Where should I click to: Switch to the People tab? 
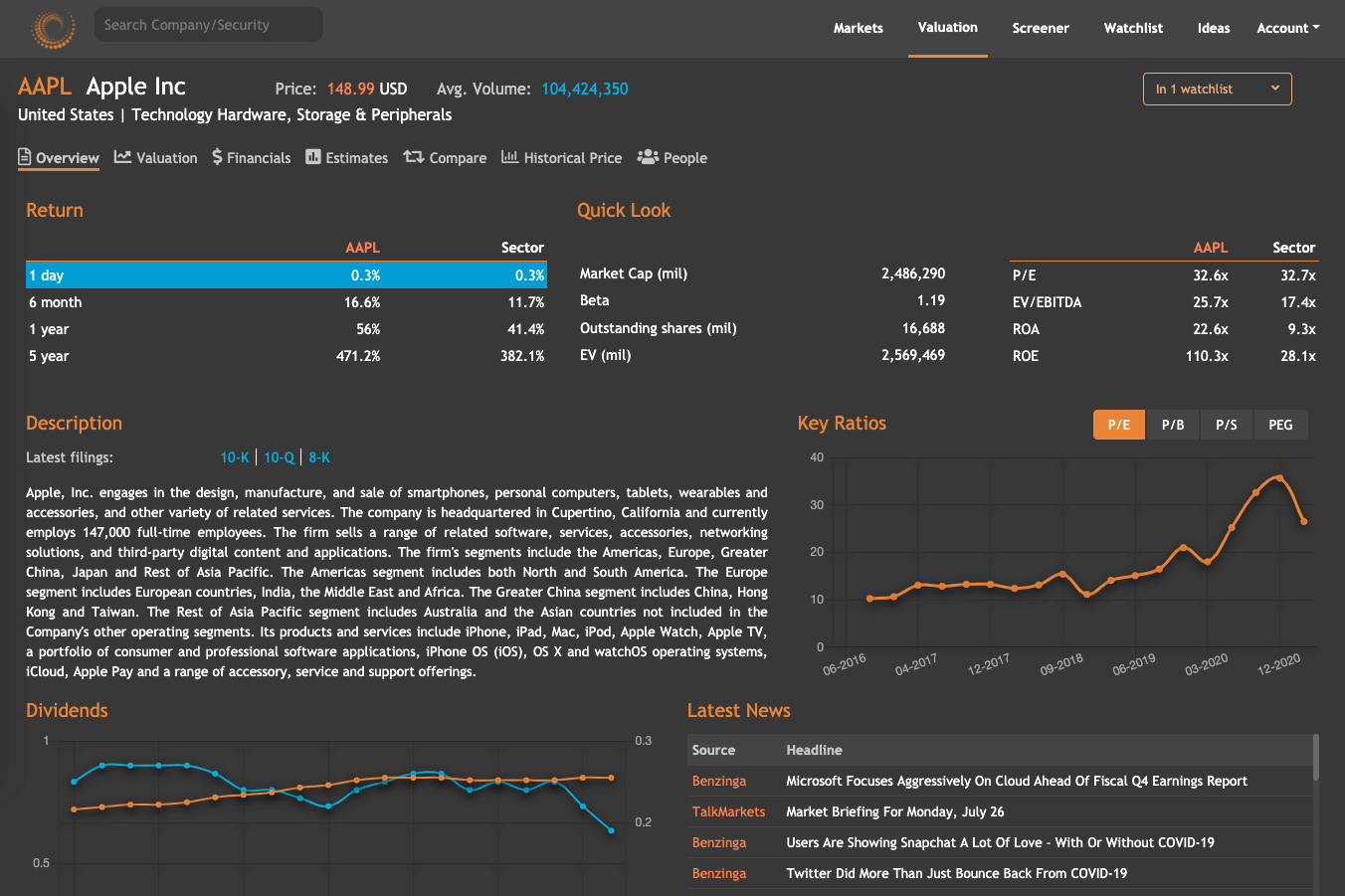pyautogui.click(x=685, y=158)
